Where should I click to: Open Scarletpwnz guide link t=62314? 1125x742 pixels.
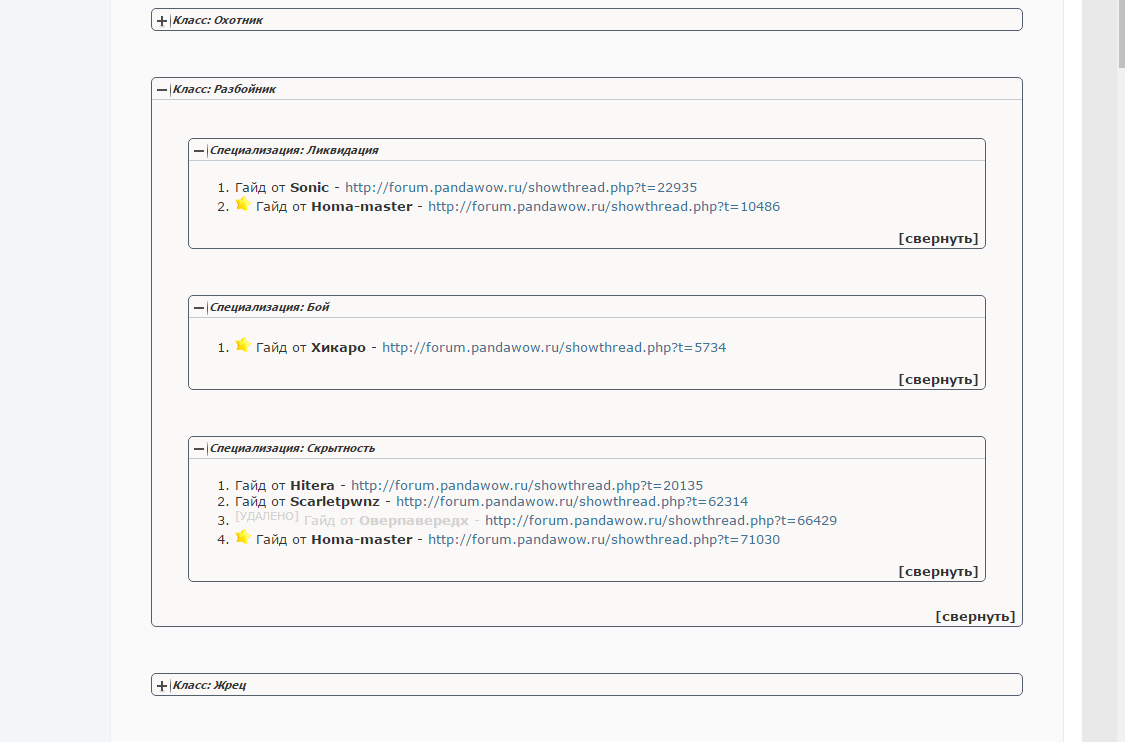point(571,501)
